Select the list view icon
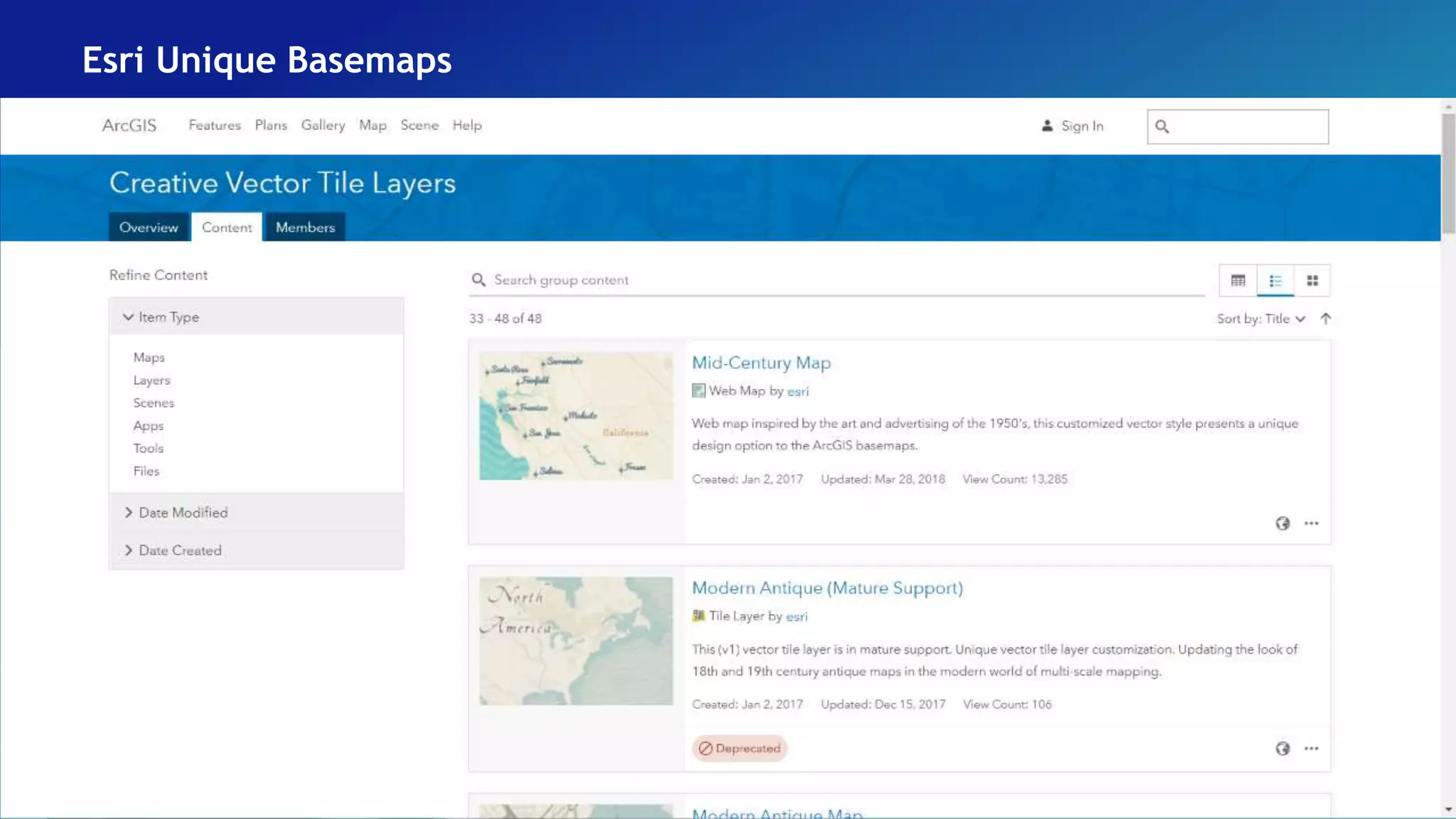 click(x=1275, y=280)
